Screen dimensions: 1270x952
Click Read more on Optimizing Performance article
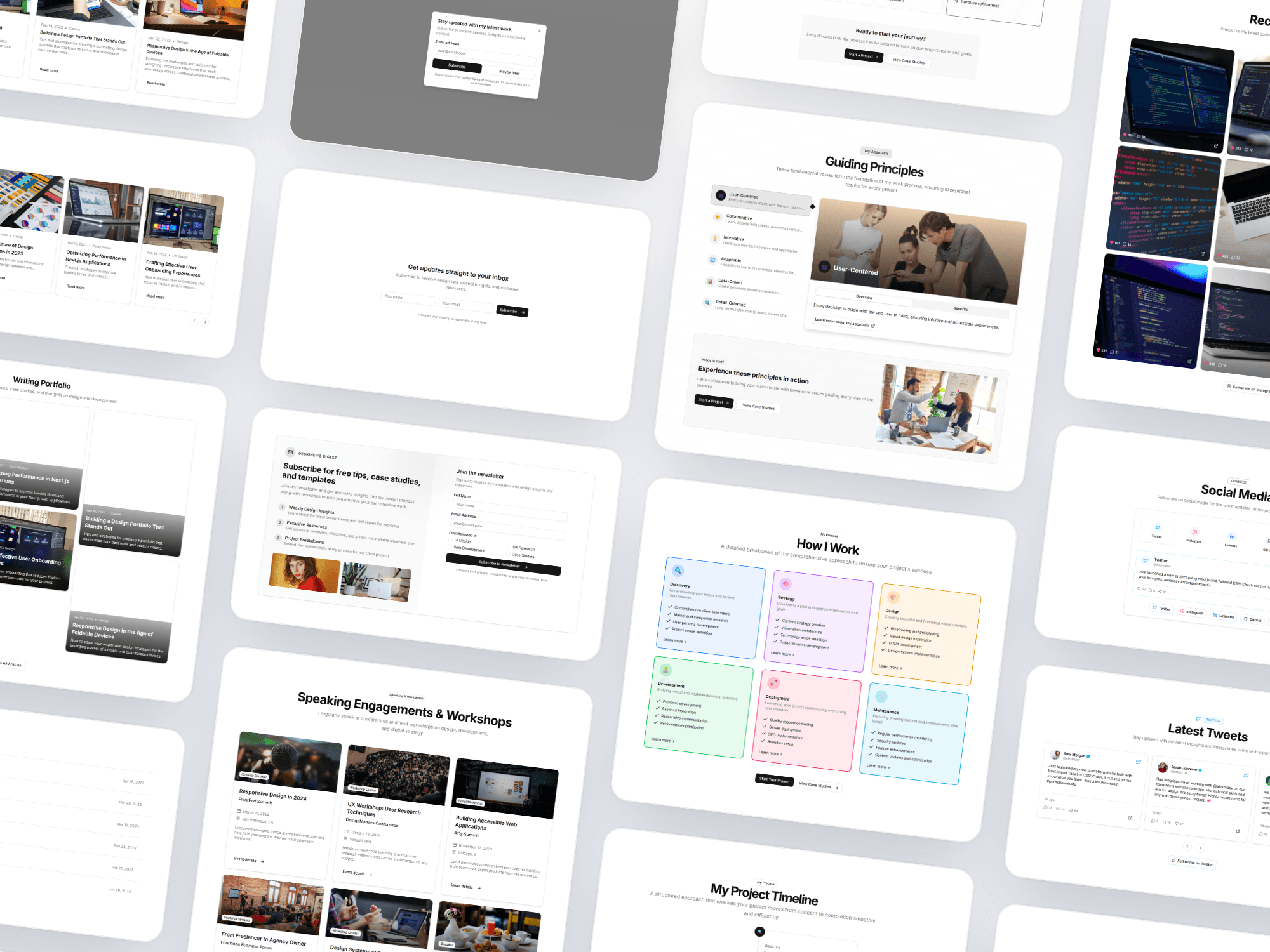[x=76, y=286]
